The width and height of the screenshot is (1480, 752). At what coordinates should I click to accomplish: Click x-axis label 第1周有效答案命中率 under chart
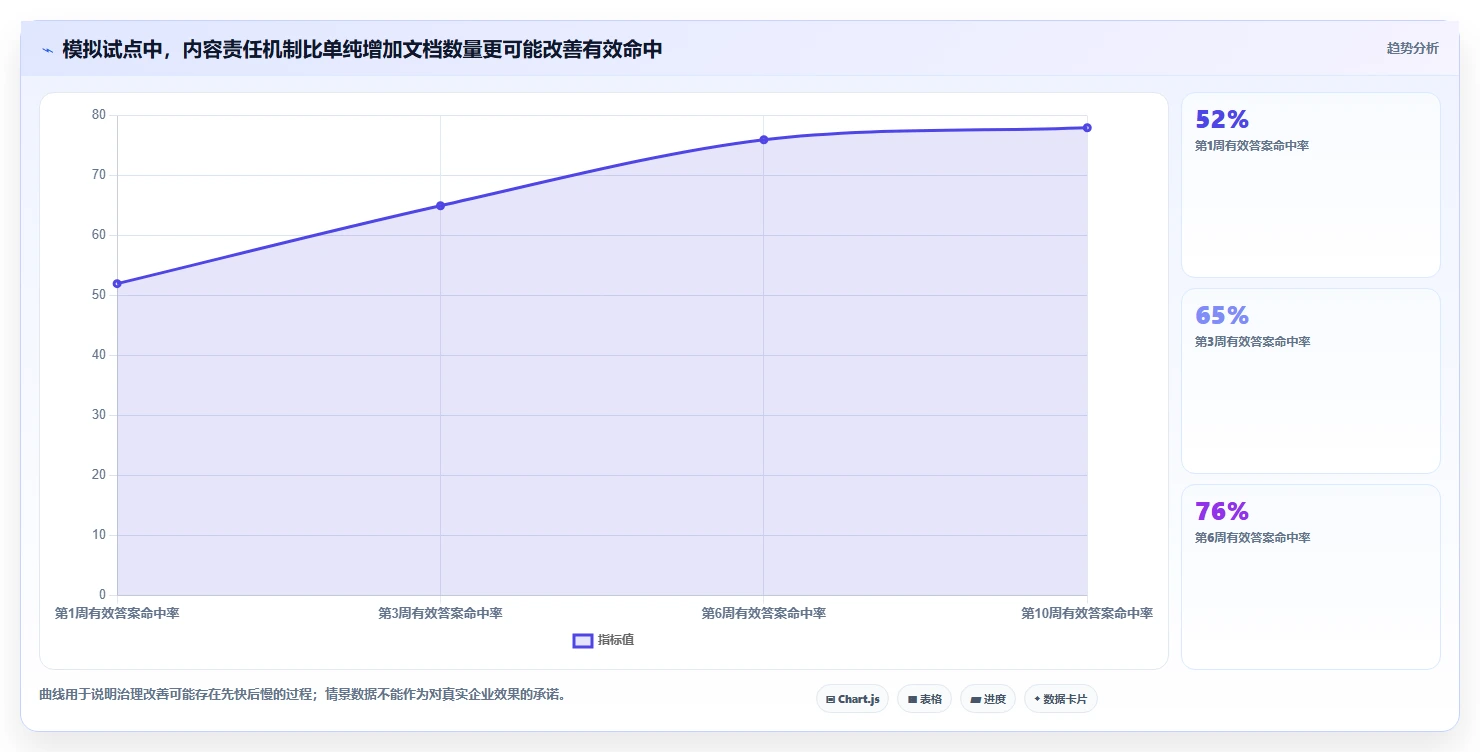(117, 613)
